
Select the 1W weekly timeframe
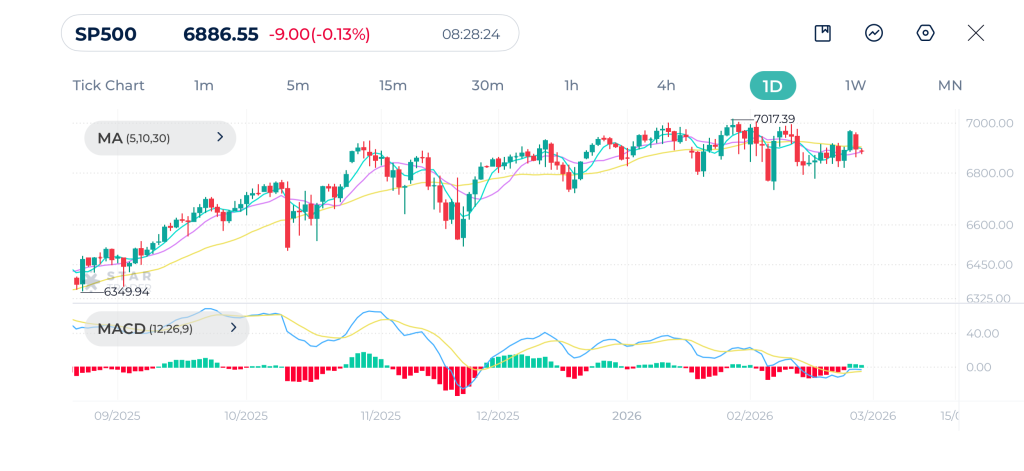855,85
